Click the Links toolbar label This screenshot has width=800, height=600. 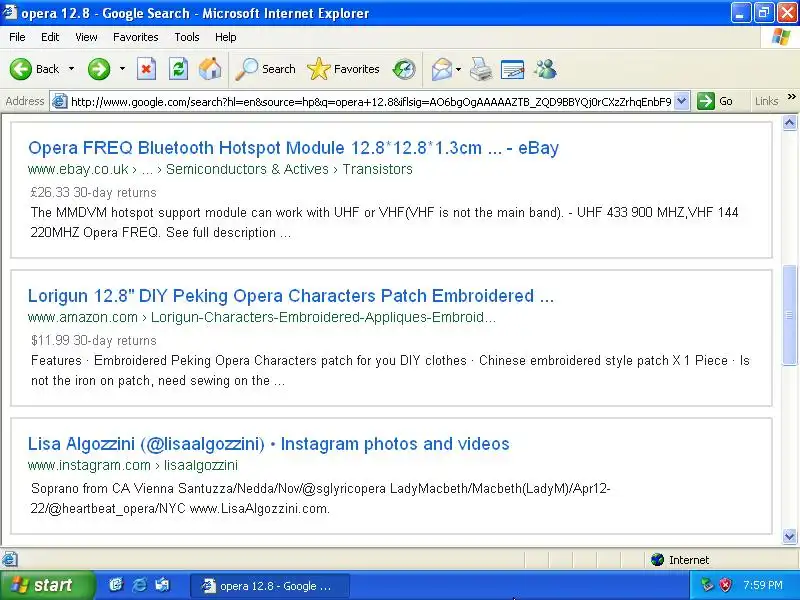[x=766, y=101]
